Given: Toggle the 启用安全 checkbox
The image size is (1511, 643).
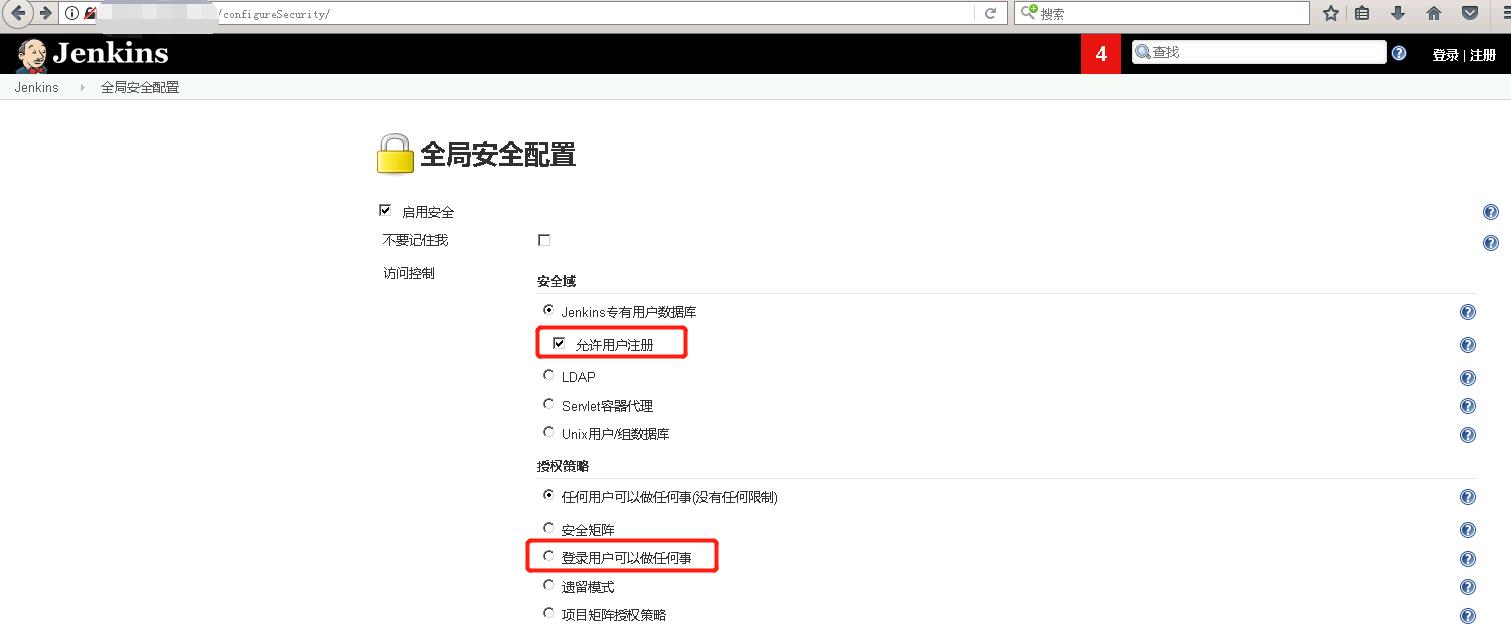Looking at the screenshot, I should pos(385,210).
